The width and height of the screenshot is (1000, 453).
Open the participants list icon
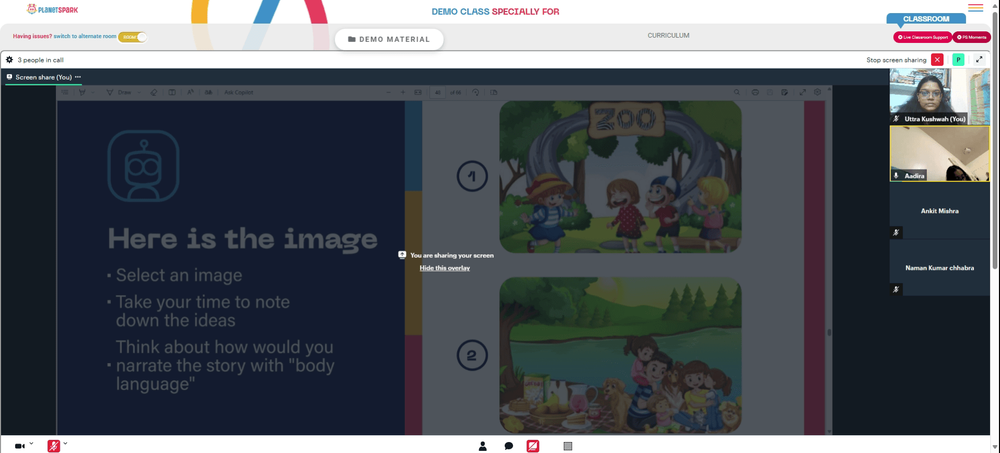click(483, 446)
